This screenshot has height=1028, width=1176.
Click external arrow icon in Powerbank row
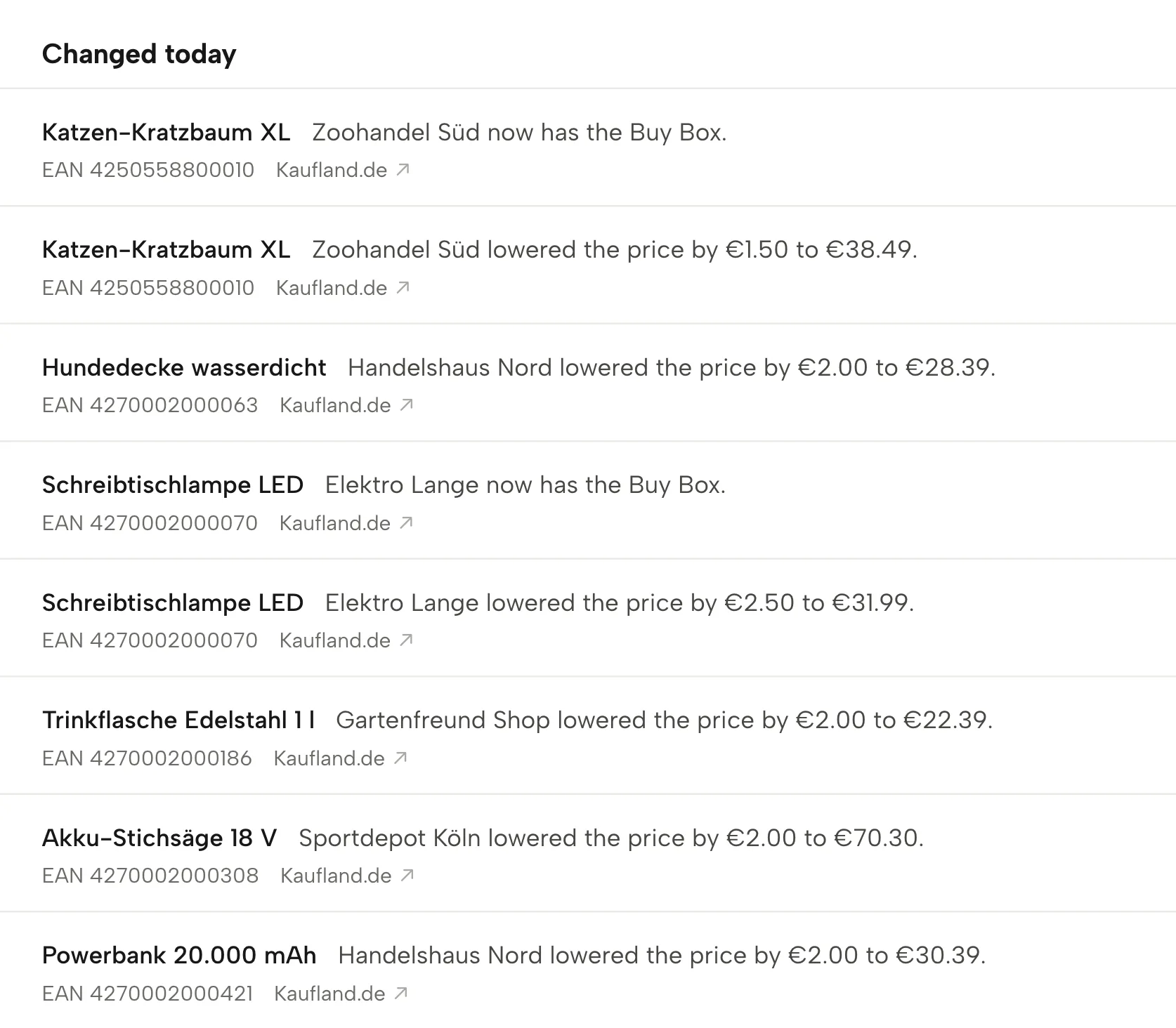(x=401, y=993)
